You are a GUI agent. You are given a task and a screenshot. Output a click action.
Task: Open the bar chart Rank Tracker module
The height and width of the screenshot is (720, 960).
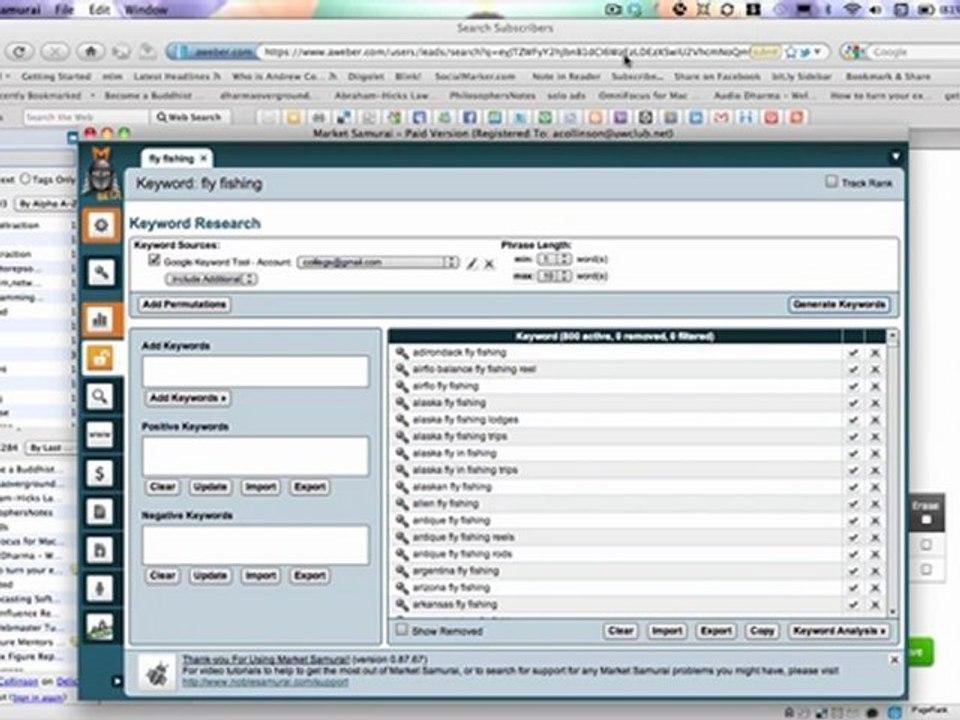click(101, 319)
